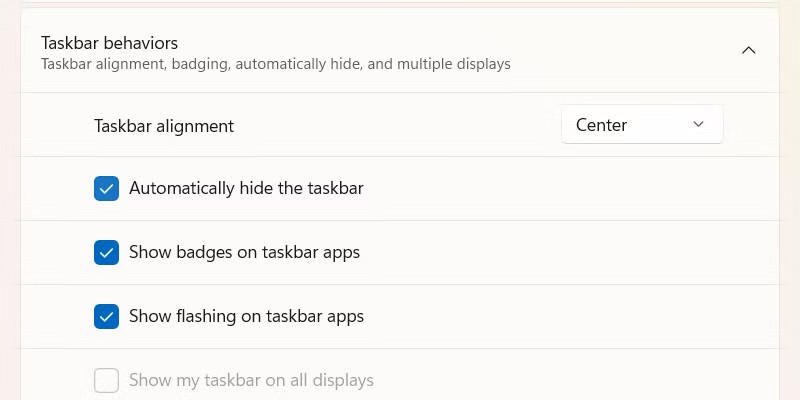This screenshot has width=800, height=400.
Task: Click the Taskbar behaviors heading text
Action: (x=109, y=43)
